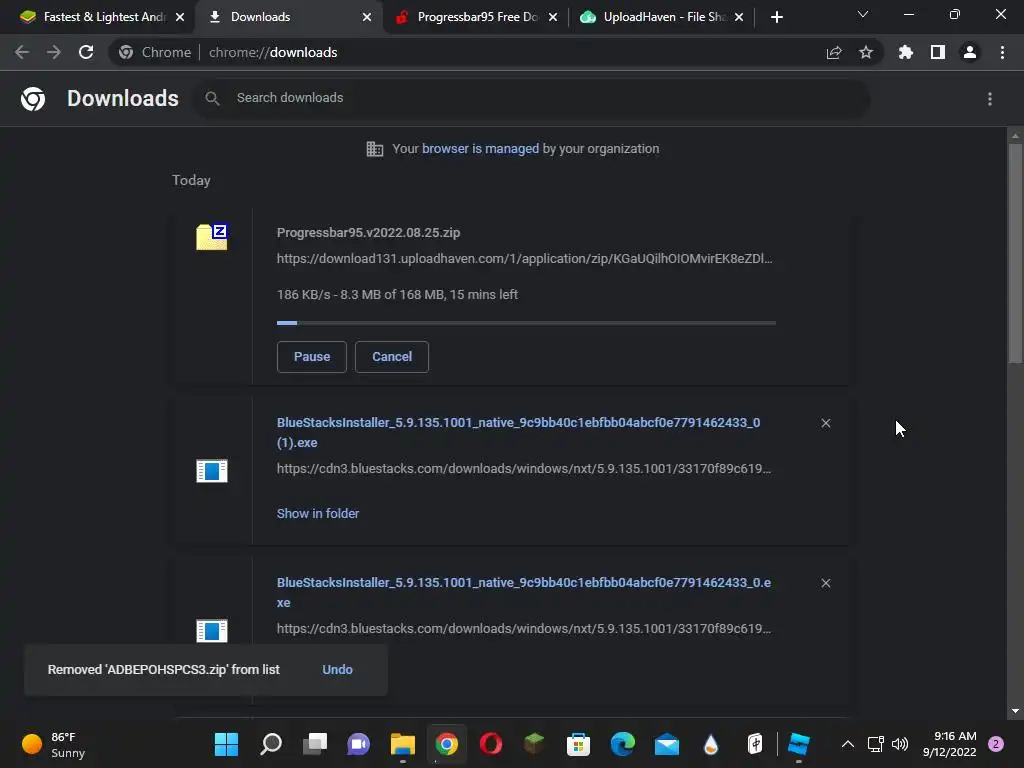1024x768 pixels.
Task: Open the Windows Start menu
Action: (x=227, y=744)
